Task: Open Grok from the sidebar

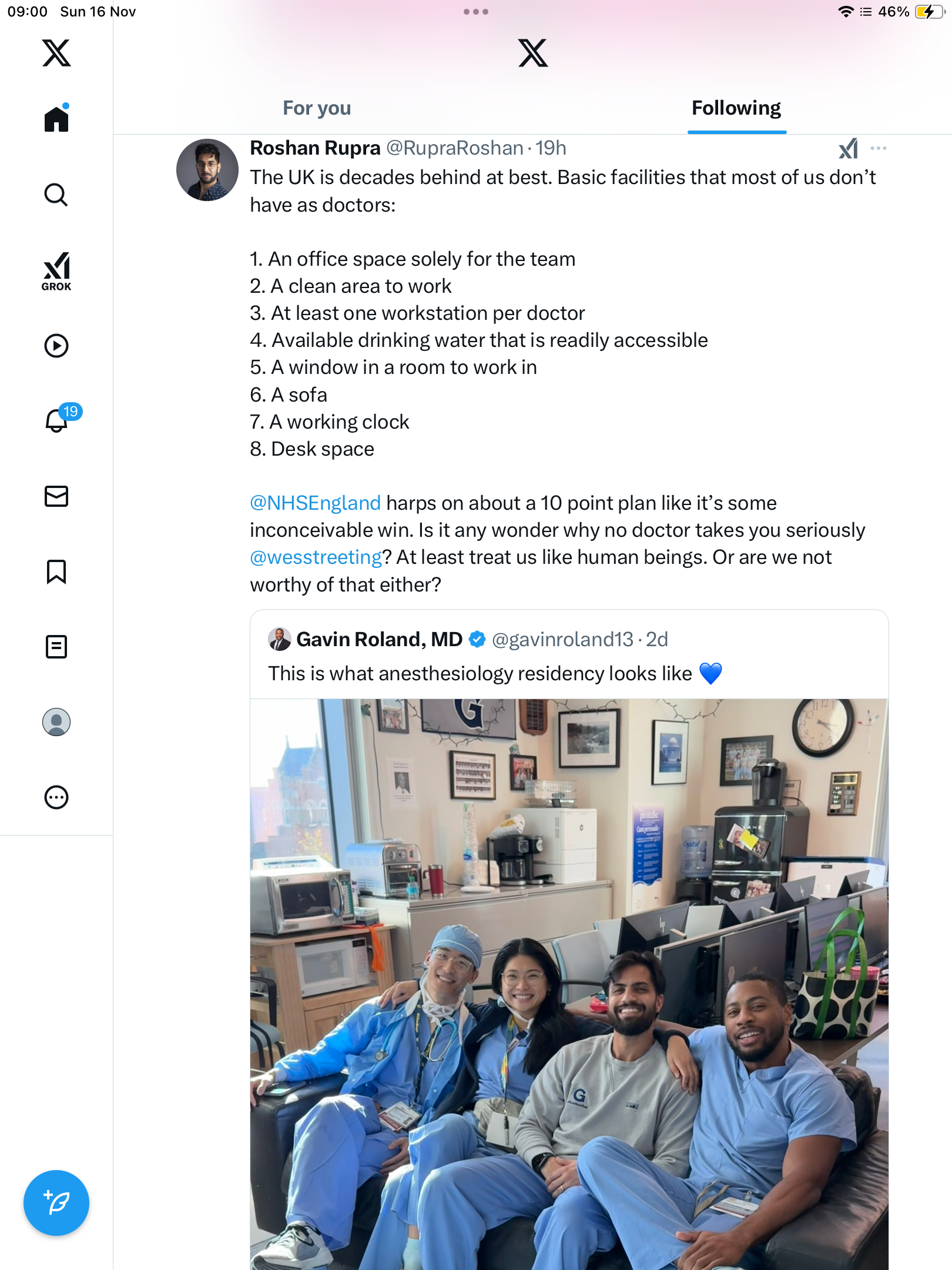Action: 56,271
